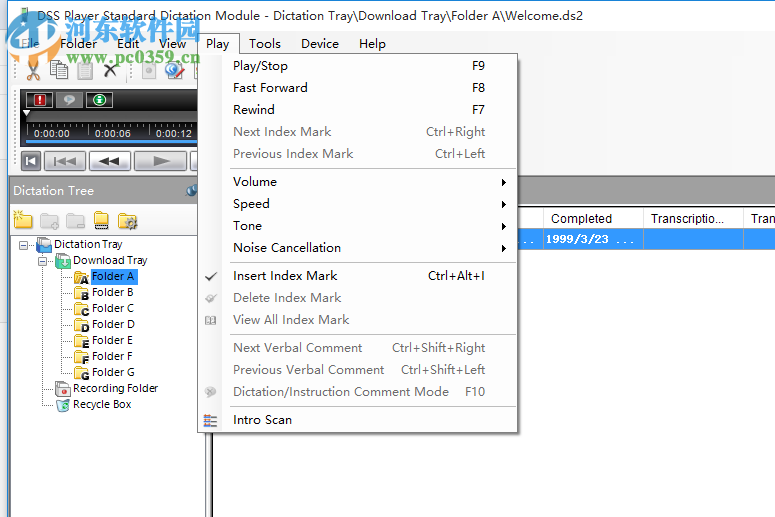Click the 1999/3/23 completed date cell
This screenshot has height=517, width=775.
click(593, 239)
